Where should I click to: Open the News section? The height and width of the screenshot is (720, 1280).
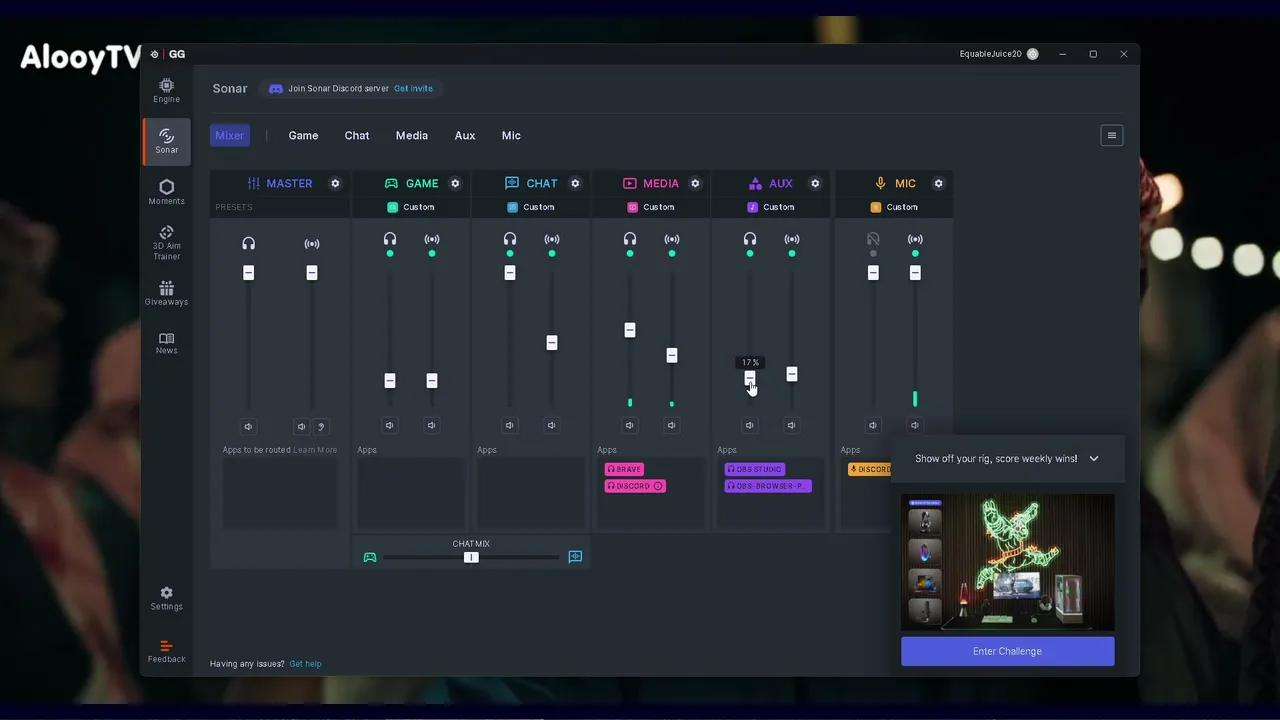(166, 343)
